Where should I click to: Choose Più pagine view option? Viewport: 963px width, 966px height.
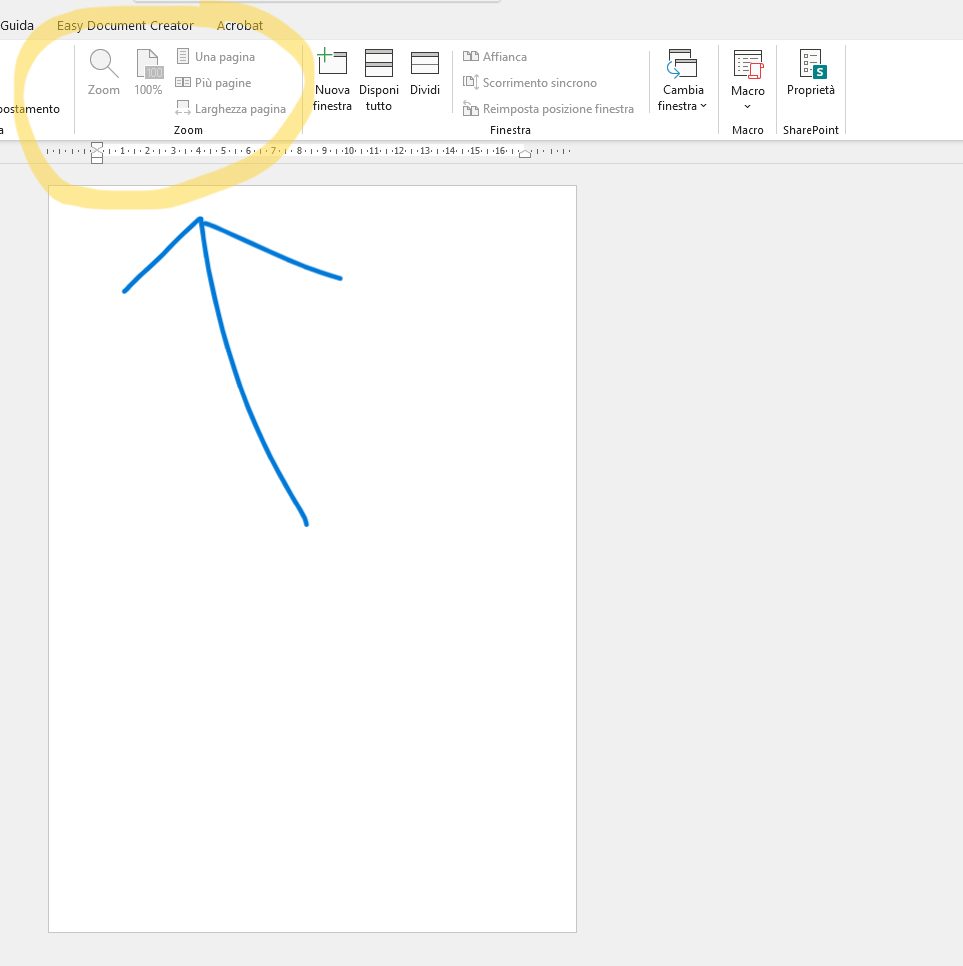[x=214, y=83]
